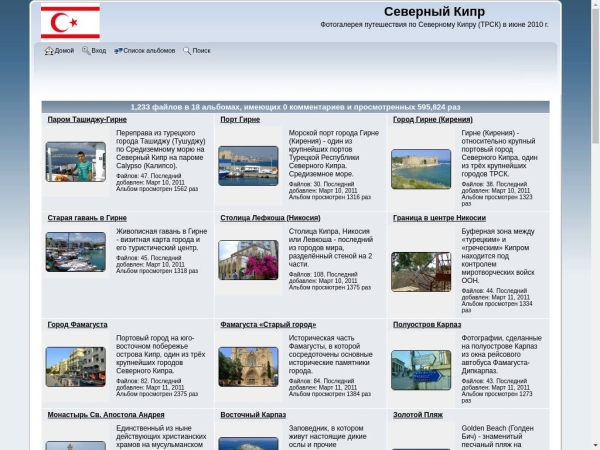Click the Паром Ташиджу-Гирне ferry thumbnail
The width and height of the screenshot is (600, 450).
coord(76,162)
